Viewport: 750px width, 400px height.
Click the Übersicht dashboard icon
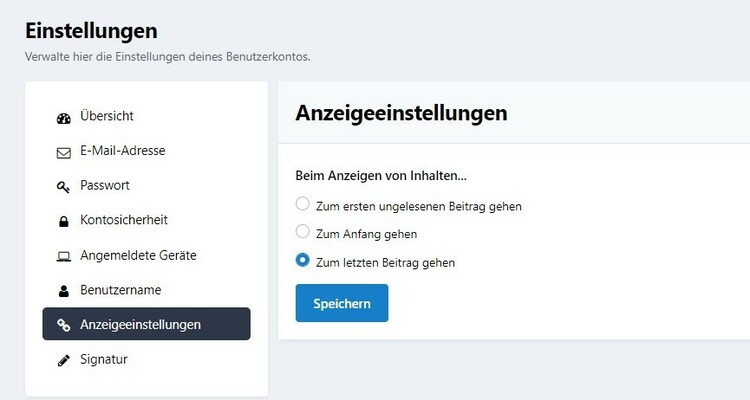pos(63,117)
